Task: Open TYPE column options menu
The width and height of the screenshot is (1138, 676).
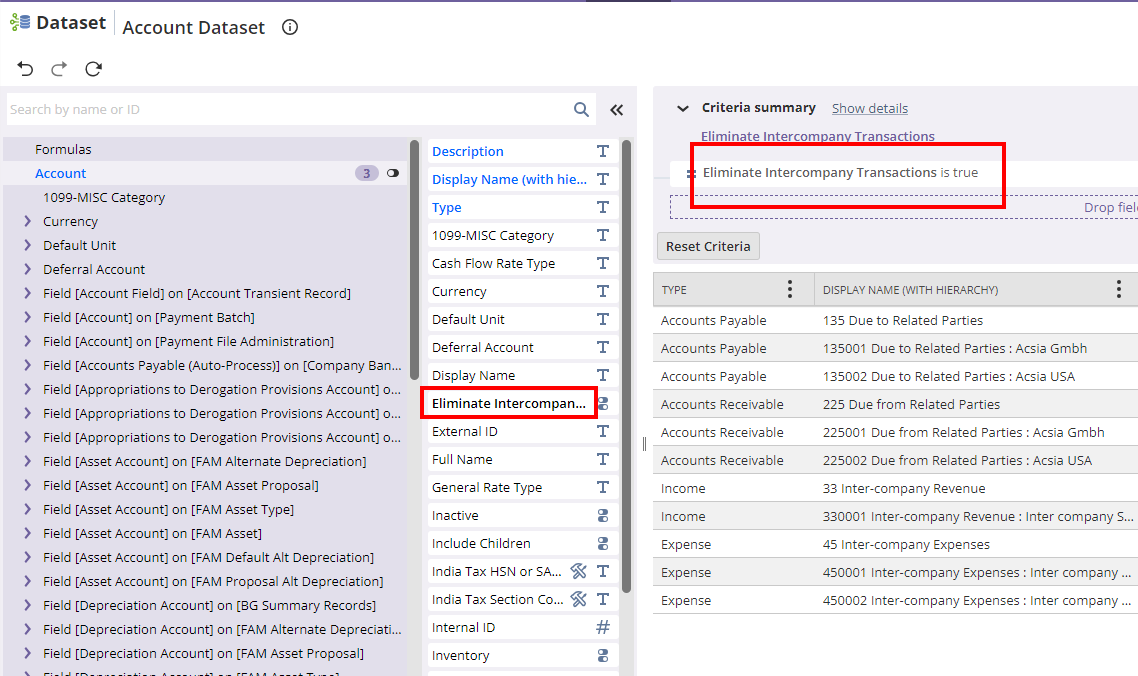Action: pyautogui.click(x=790, y=290)
